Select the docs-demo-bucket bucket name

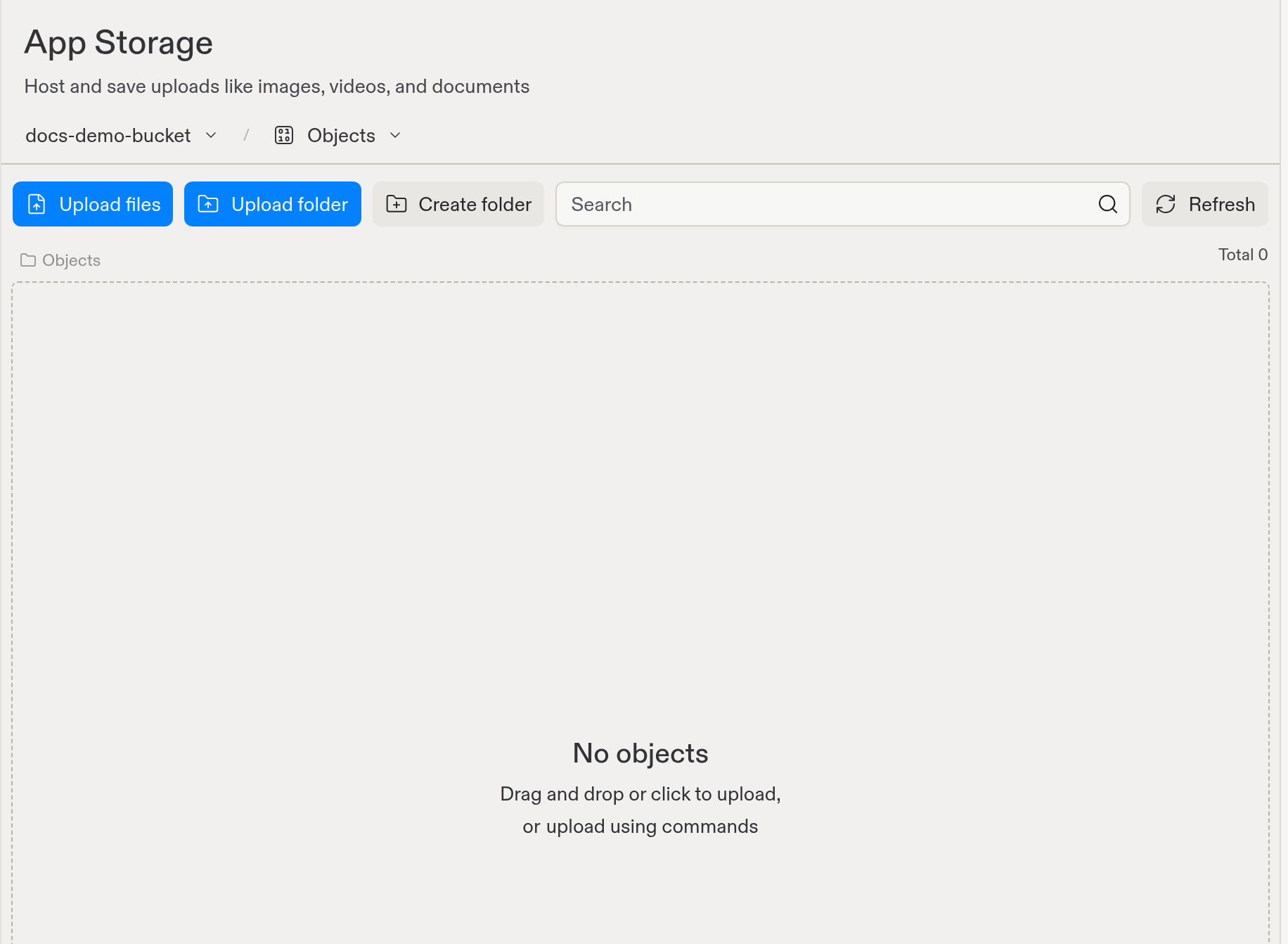(x=108, y=135)
